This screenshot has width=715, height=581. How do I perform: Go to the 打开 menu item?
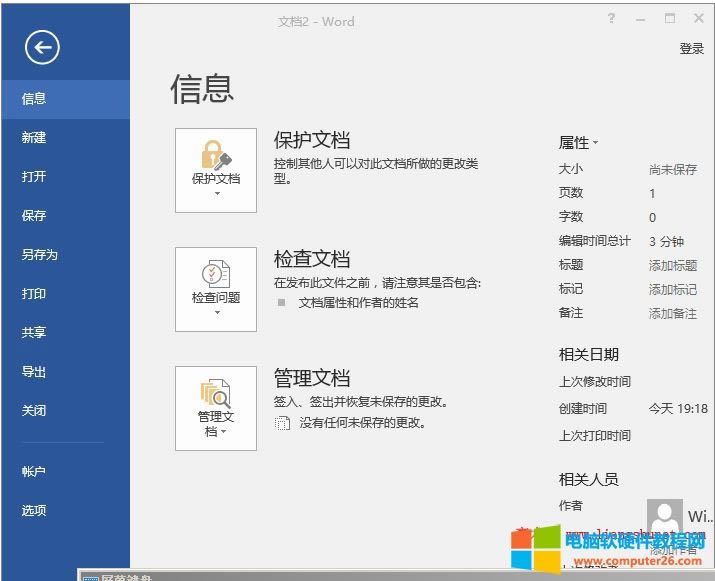[66, 176]
